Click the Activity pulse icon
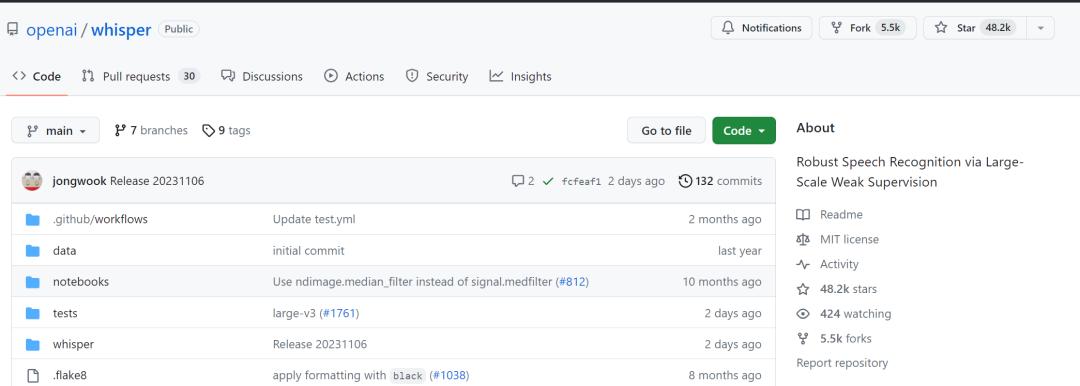The image size is (1080, 386). point(803,264)
